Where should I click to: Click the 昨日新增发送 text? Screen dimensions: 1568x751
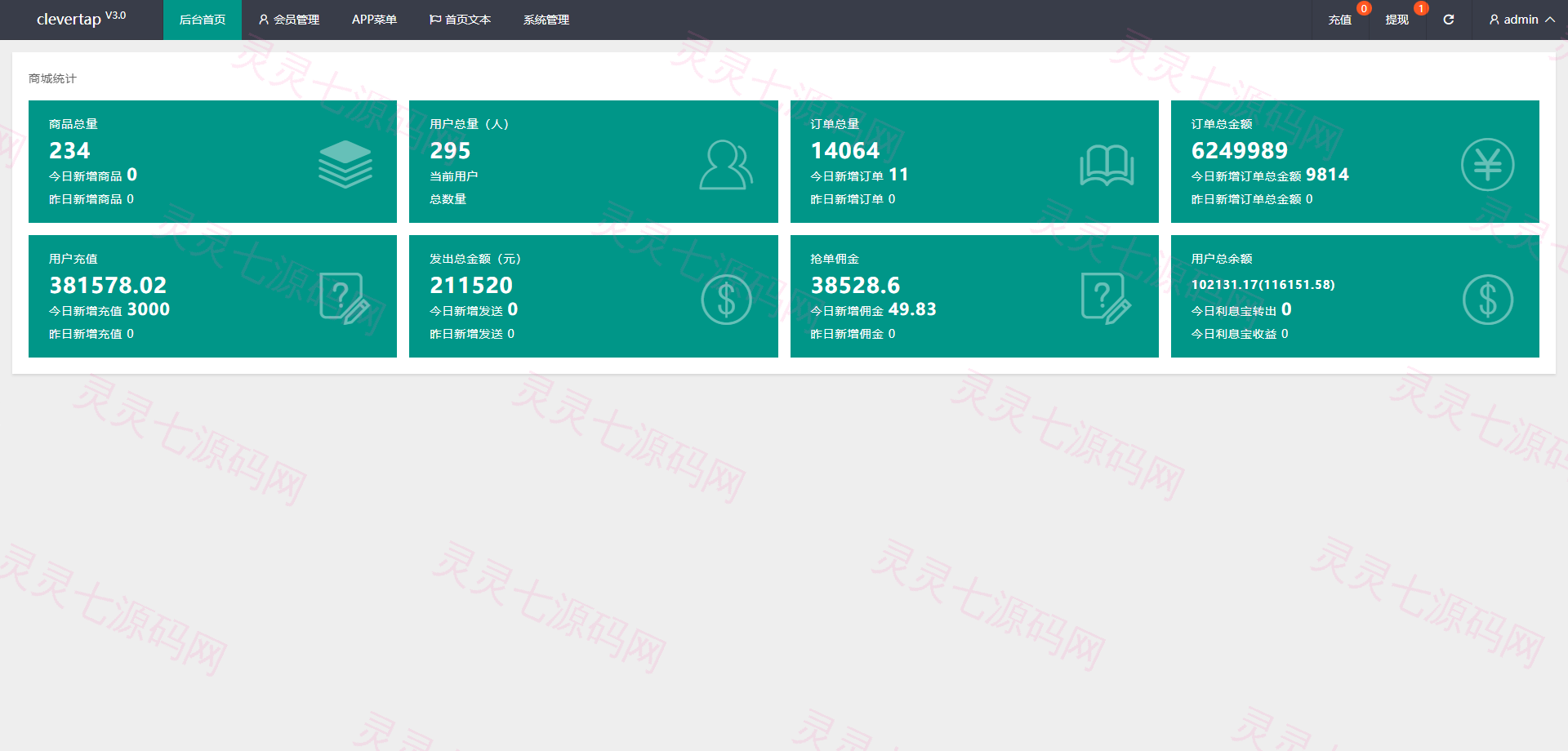click(472, 334)
